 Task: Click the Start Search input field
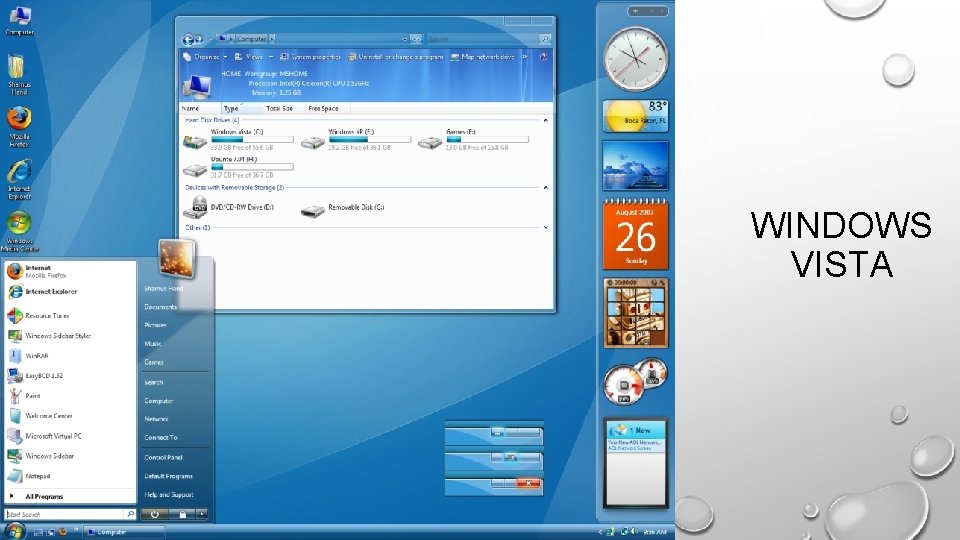pyautogui.click(x=64, y=514)
